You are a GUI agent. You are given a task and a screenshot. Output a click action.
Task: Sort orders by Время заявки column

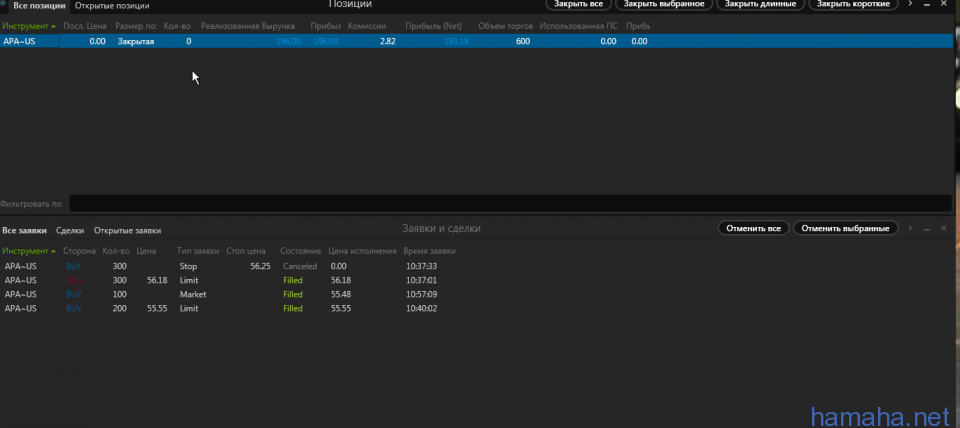click(430, 251)
